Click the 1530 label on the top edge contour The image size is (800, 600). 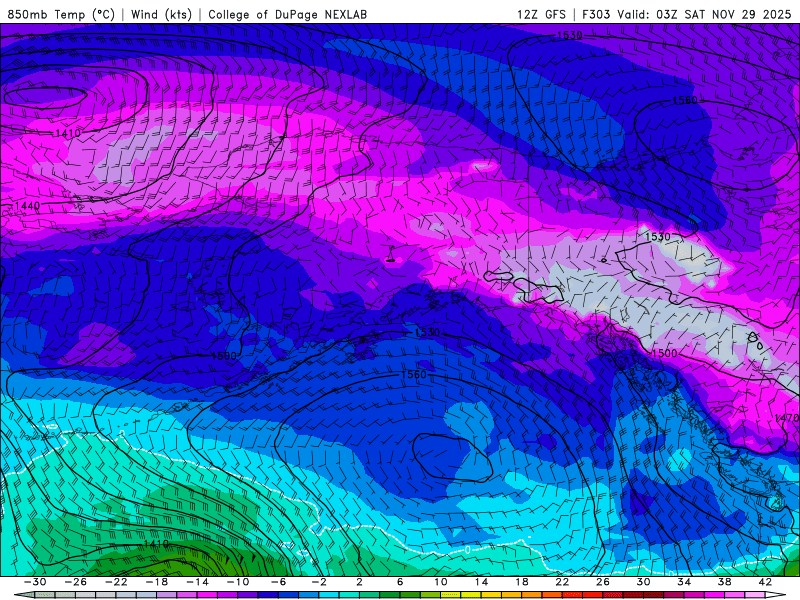pos(569,35)
